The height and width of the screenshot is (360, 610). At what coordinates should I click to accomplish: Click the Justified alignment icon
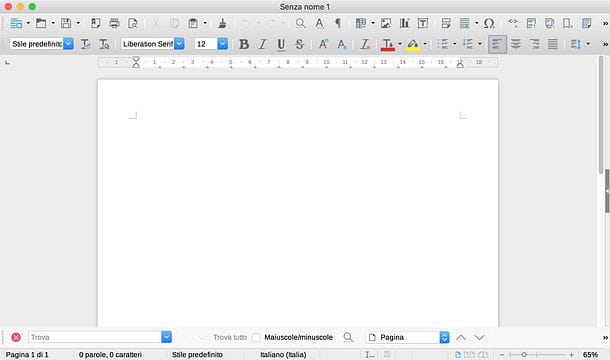(553, 44)
